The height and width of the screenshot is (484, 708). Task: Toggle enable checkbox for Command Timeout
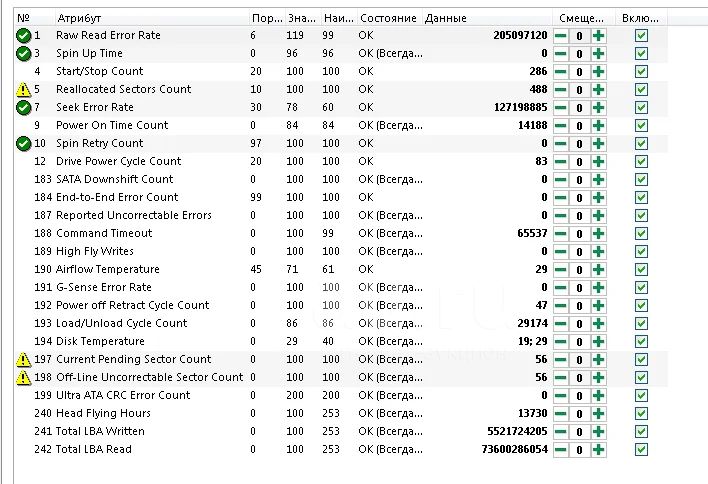(x=641, y=234)
